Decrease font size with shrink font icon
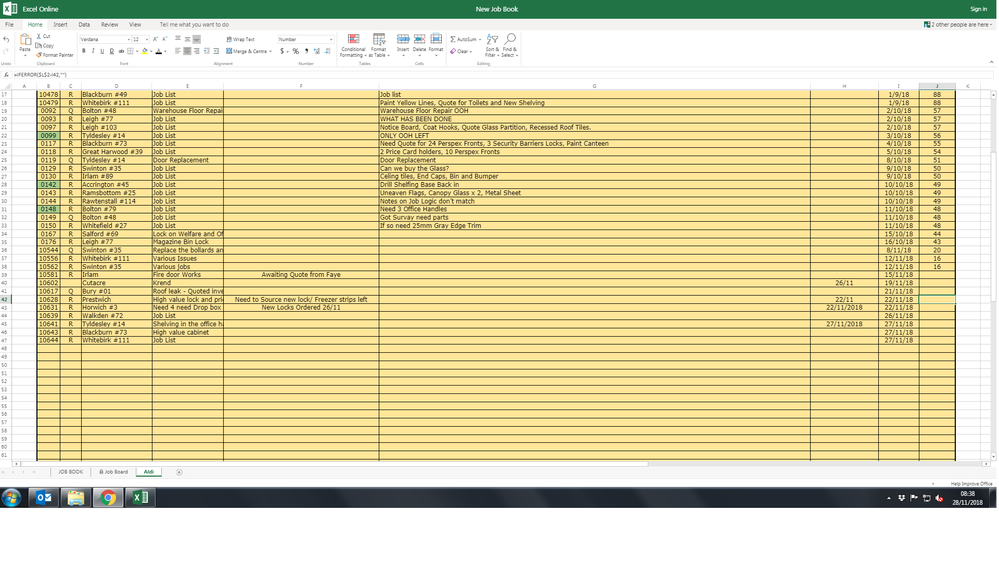Image resolution: width=999 pixels, height=562 pixels. (x=164, y=39)
